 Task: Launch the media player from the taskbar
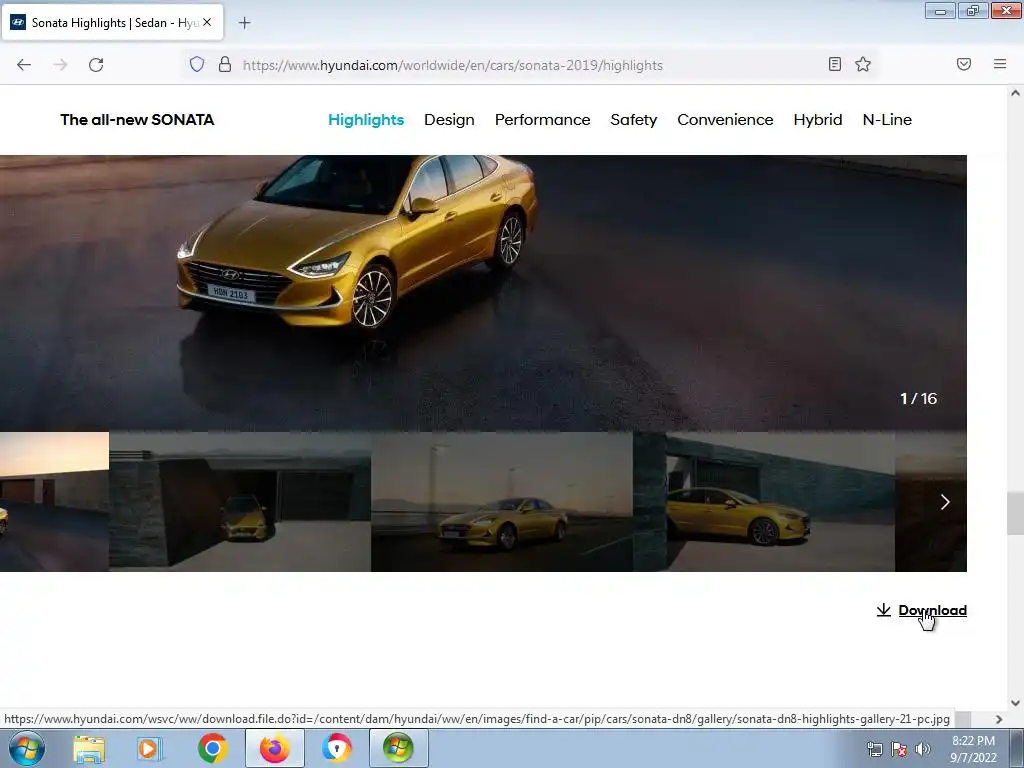150,749
